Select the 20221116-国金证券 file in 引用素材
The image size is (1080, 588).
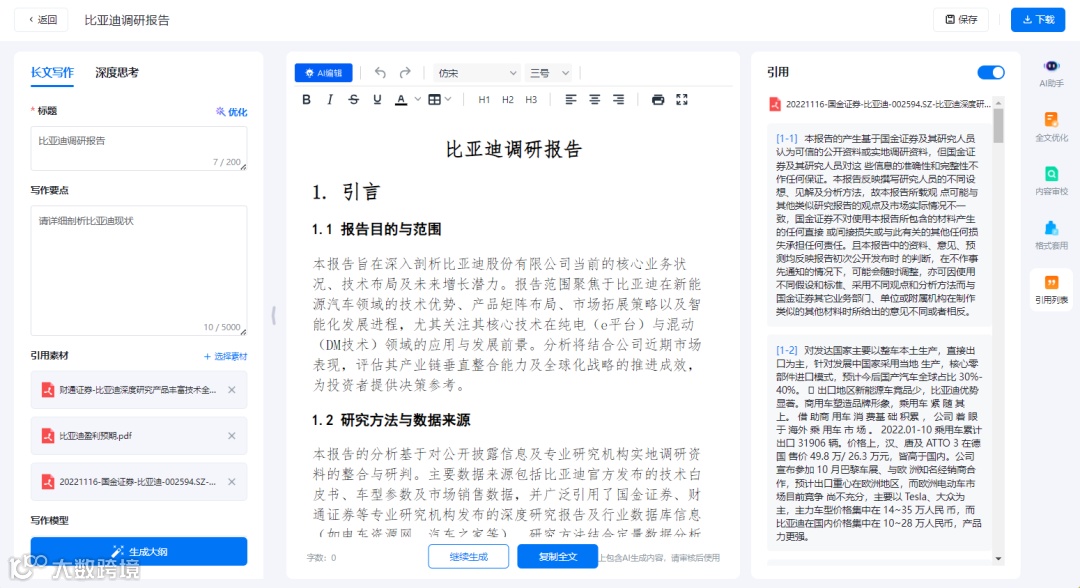click(138, 482)
